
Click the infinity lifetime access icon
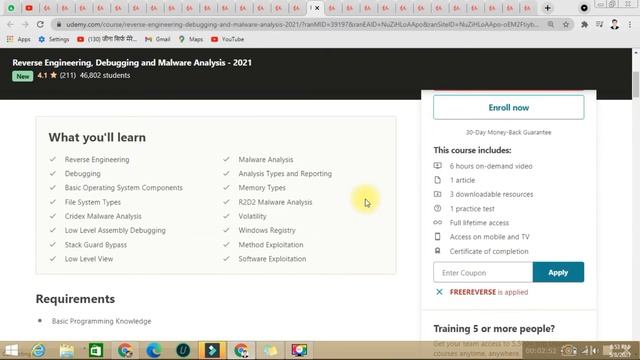[438, 222]
